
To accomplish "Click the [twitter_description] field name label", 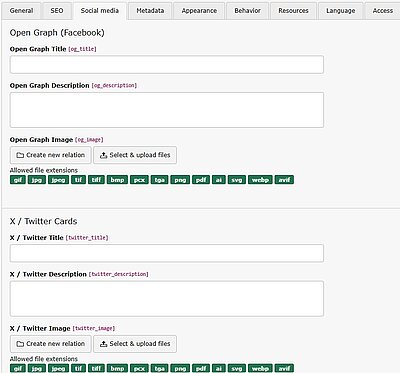I will (x=118, y=274).
